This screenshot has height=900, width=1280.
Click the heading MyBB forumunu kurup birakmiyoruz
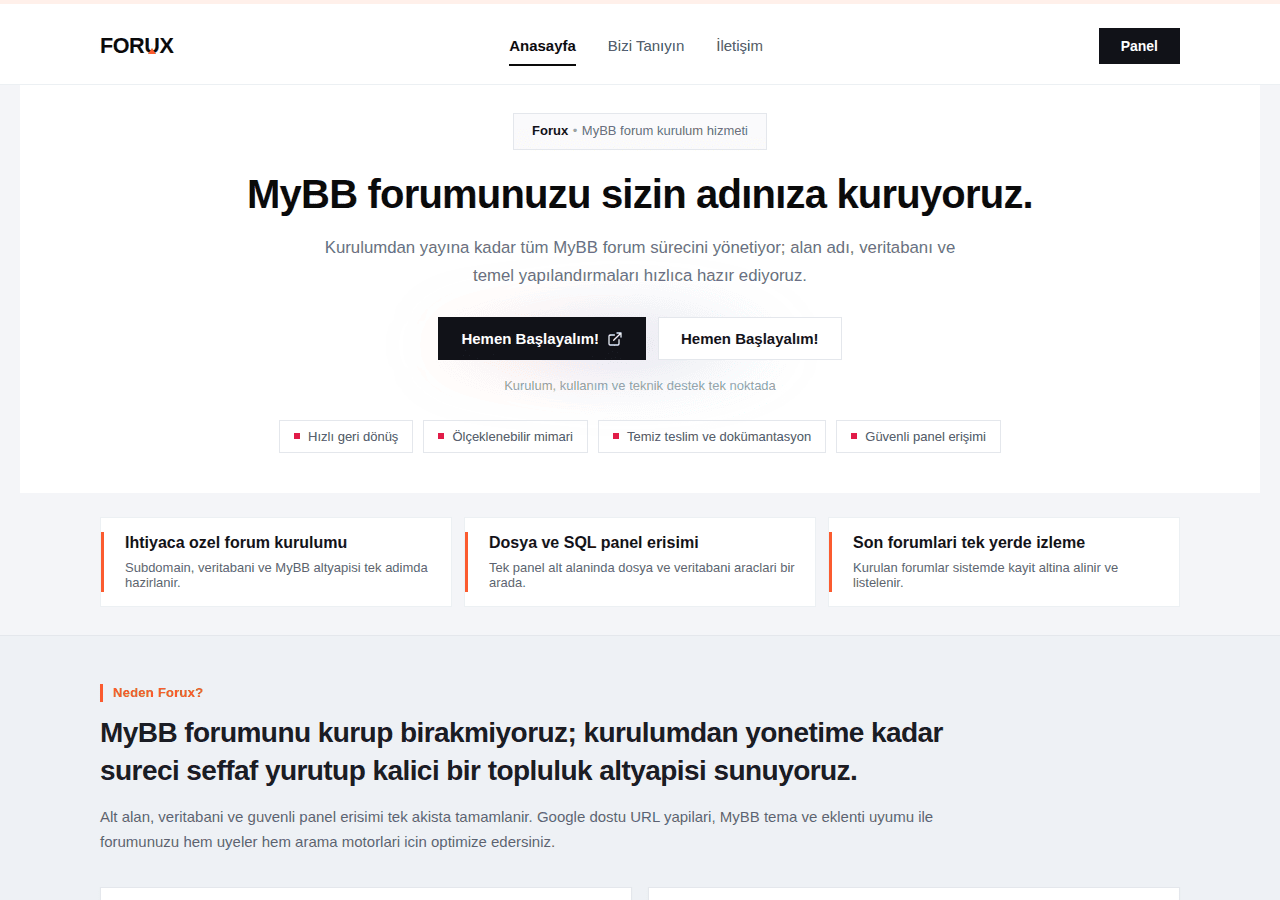(521, 752)
